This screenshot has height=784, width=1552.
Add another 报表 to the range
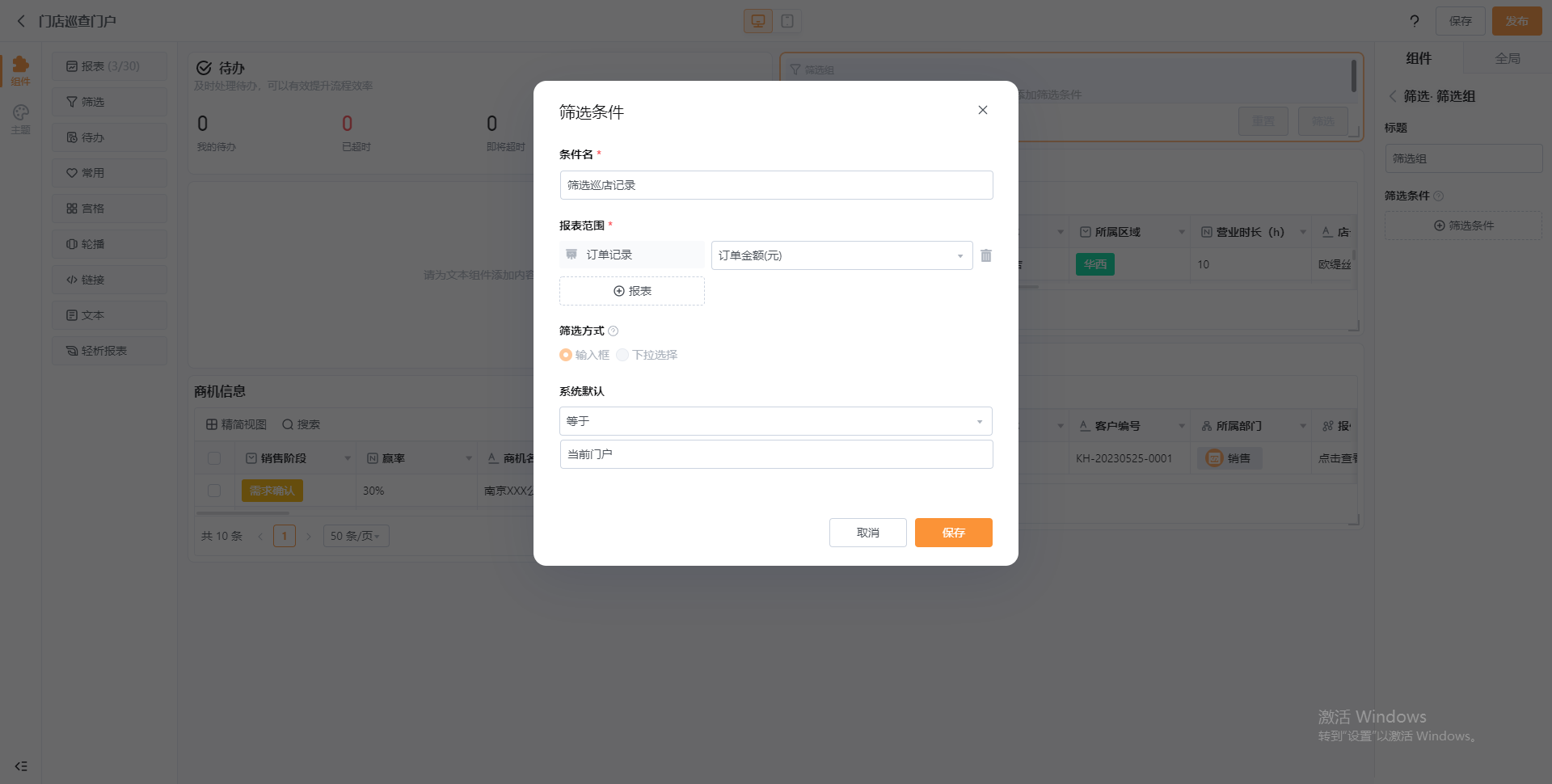[x=632, y=291]
